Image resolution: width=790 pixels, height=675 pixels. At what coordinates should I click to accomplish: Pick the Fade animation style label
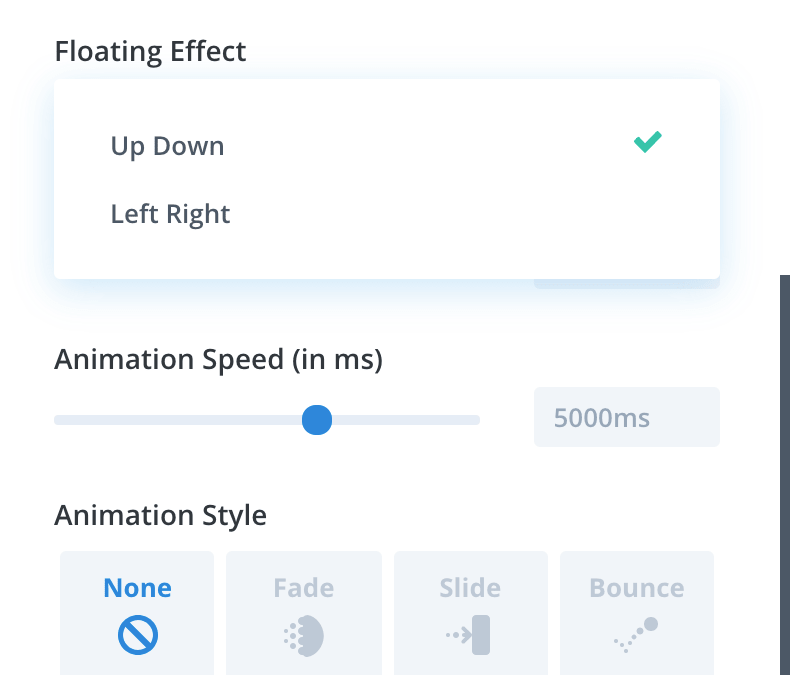tap(304, 588)
